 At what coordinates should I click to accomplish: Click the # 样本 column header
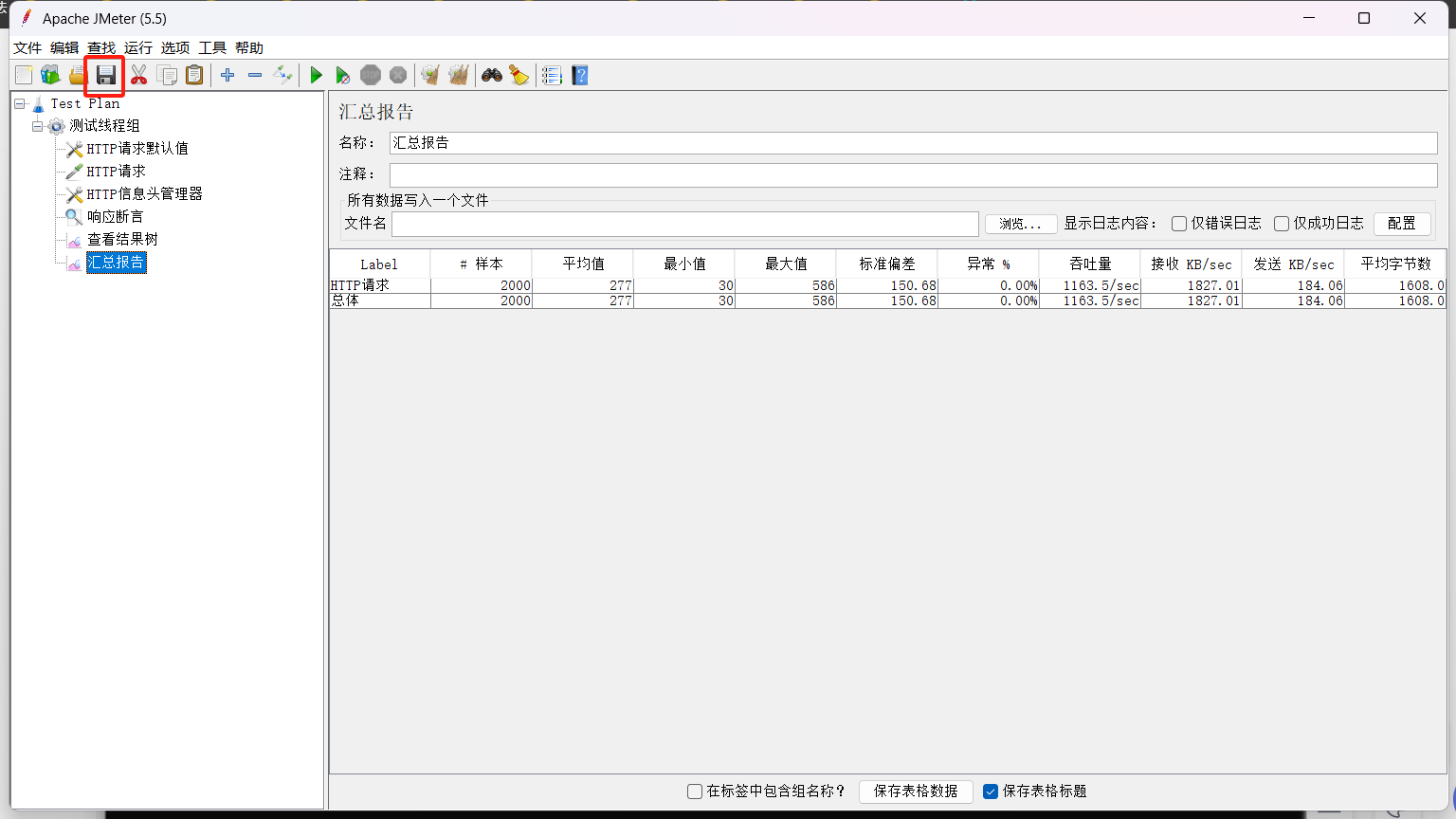tap(481, 264)
